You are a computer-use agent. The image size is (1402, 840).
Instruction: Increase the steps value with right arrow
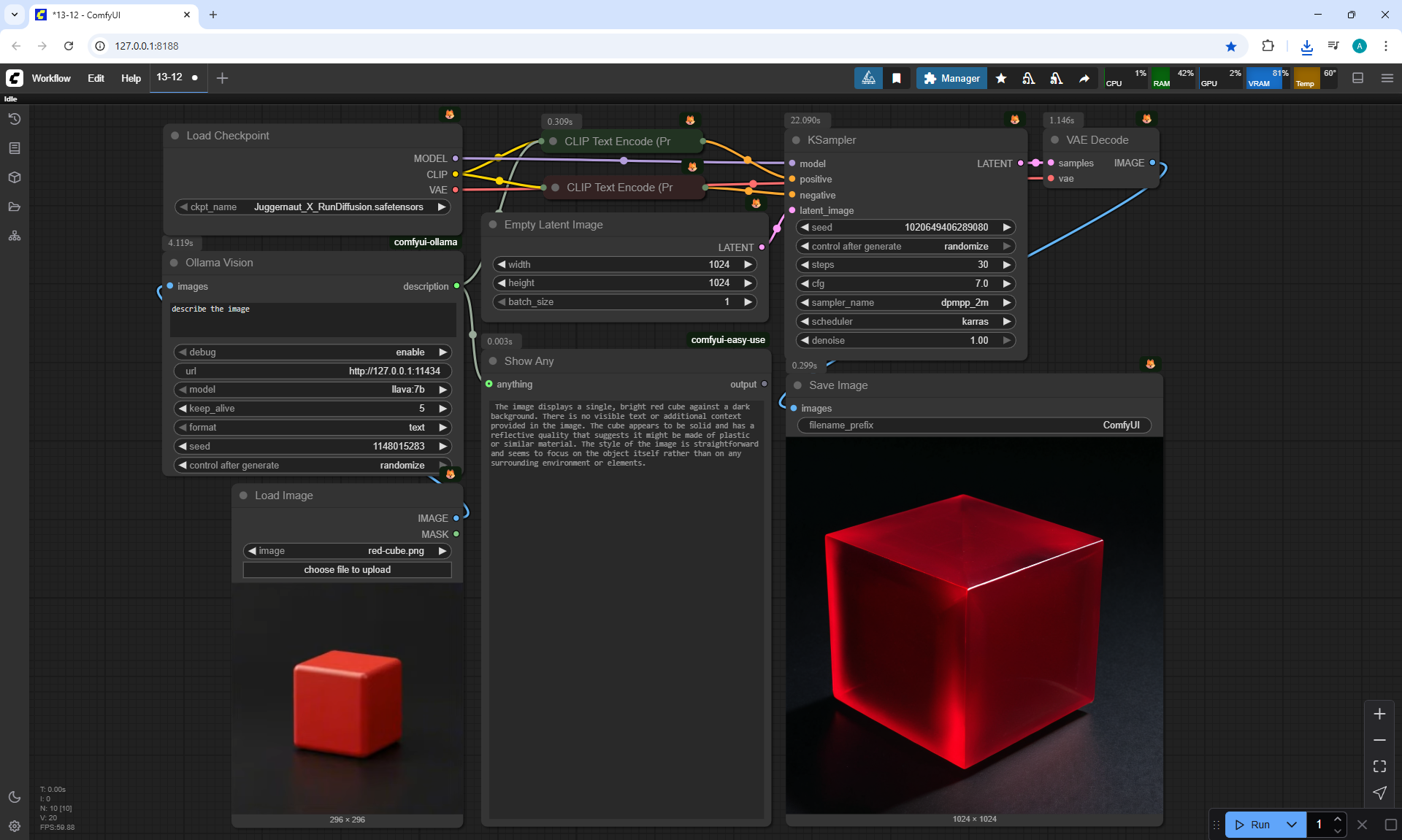pos(1006,265)
